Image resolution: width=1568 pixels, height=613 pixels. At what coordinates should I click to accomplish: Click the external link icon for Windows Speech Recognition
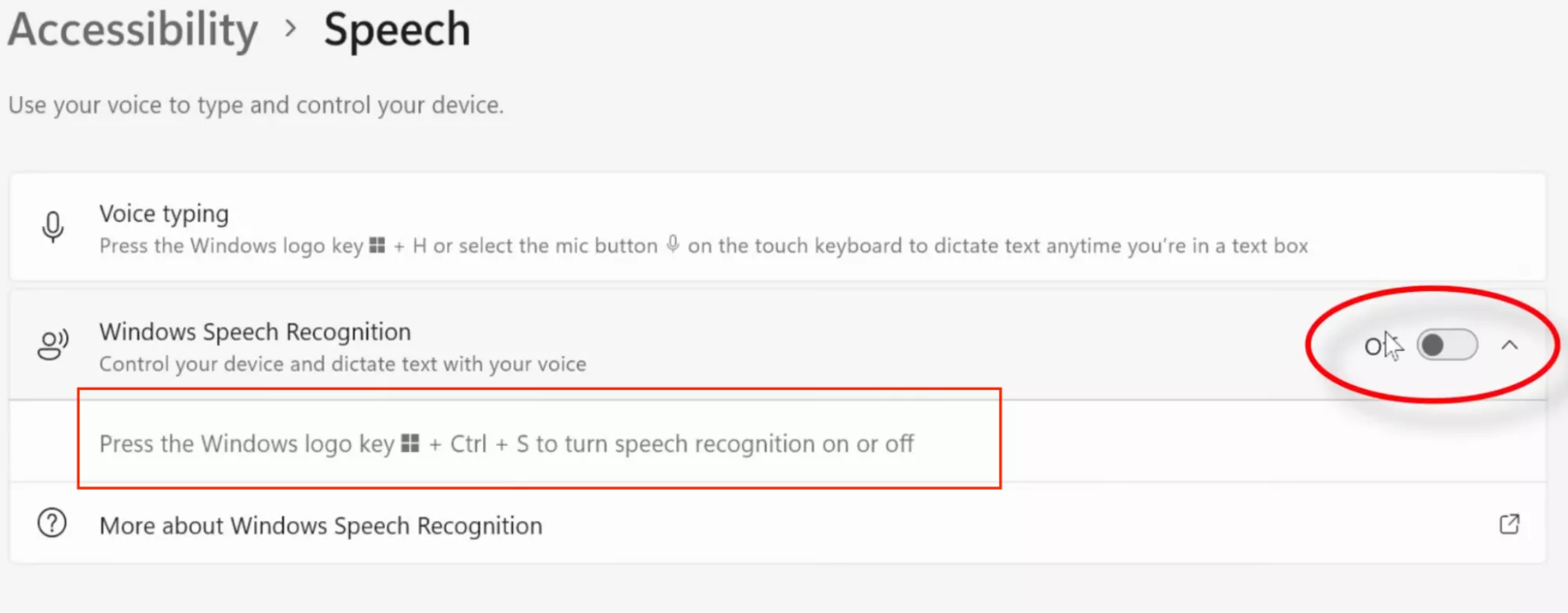pos(1508,525)
